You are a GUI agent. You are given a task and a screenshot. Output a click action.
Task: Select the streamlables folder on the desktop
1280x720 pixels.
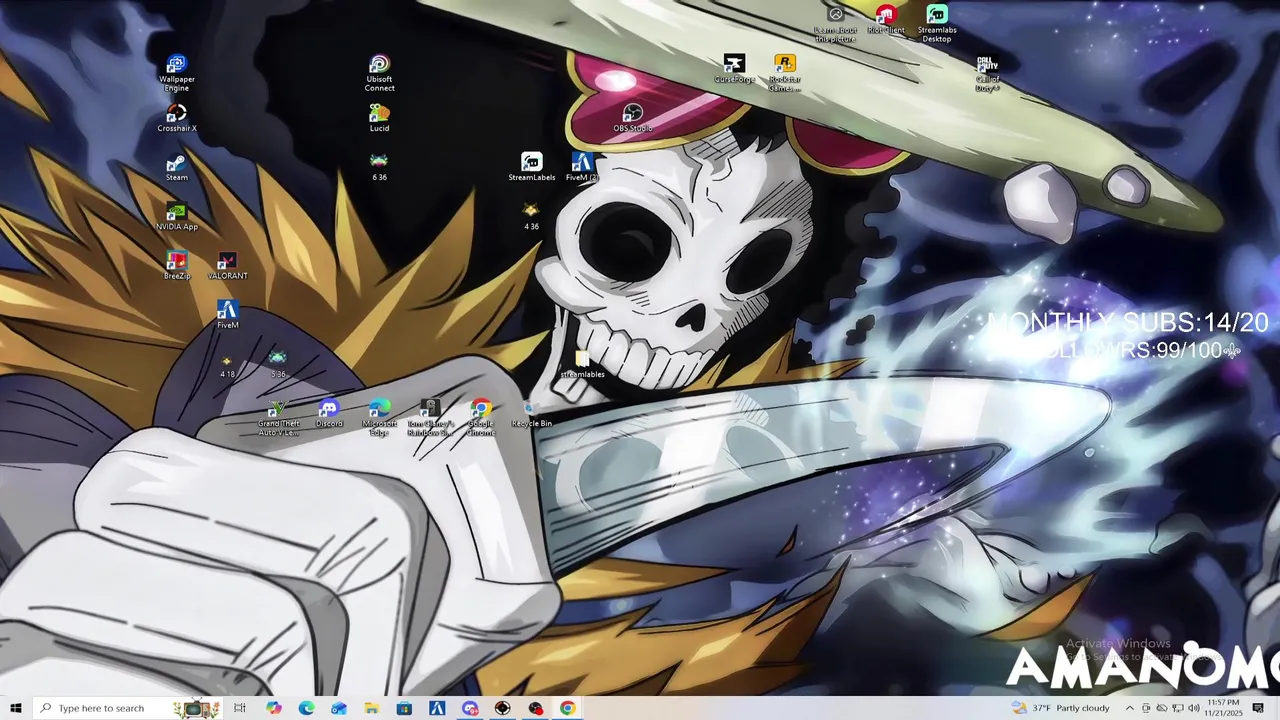point(582,364)
